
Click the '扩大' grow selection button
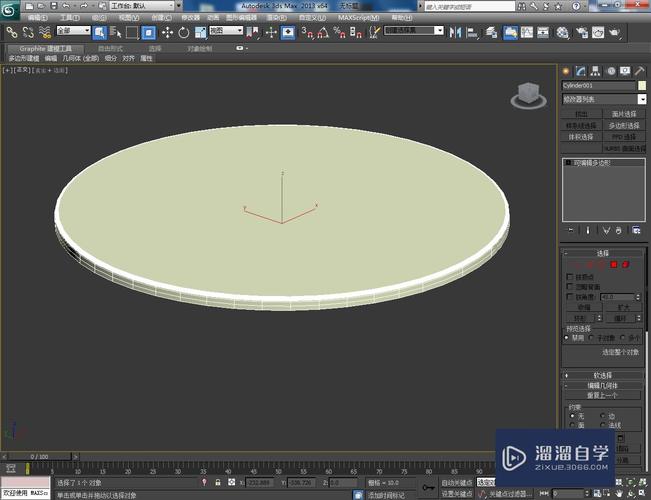(624, 307)
